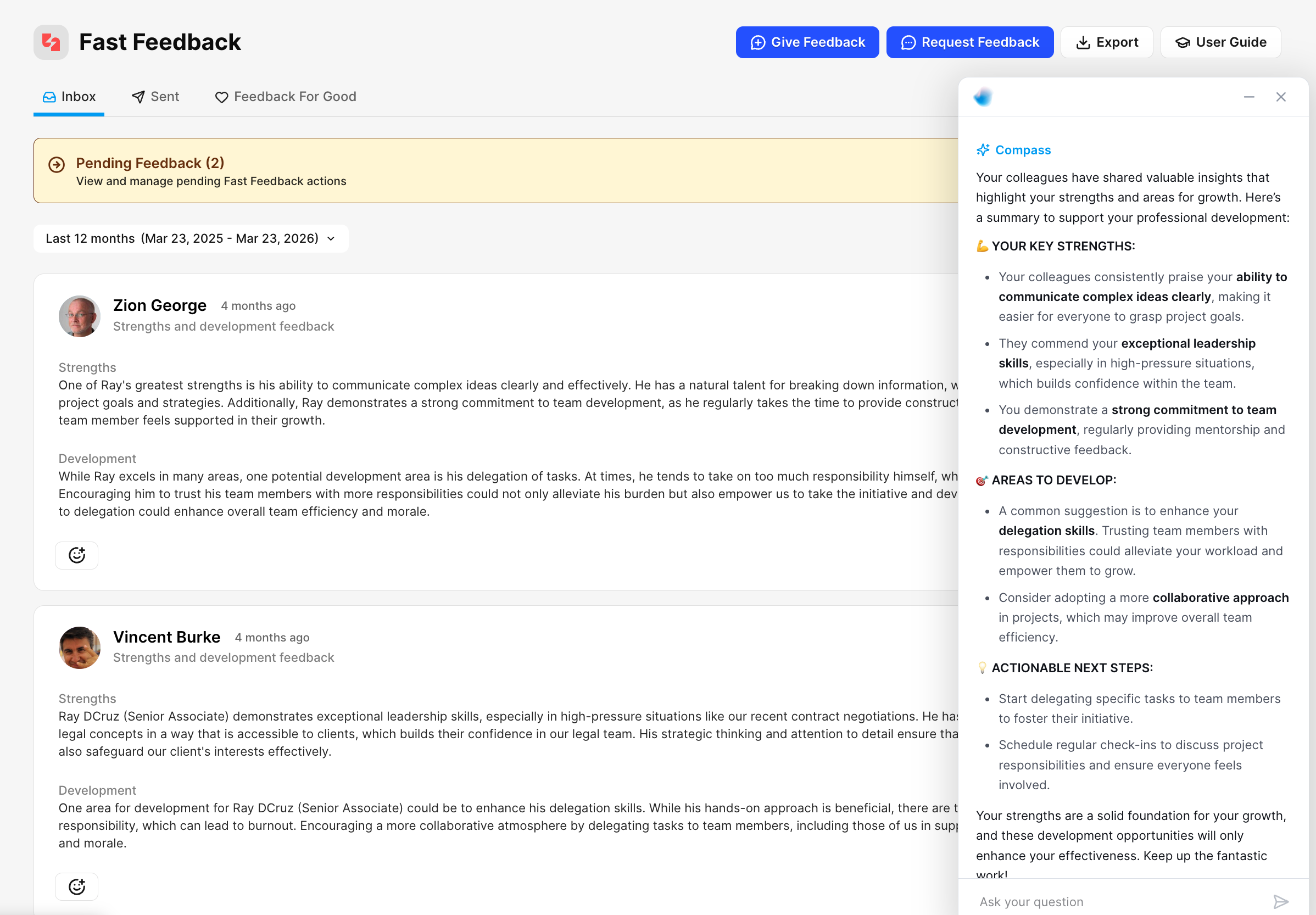Add emoji reaction to Zion George's feedback

click(x=77, y=555)
